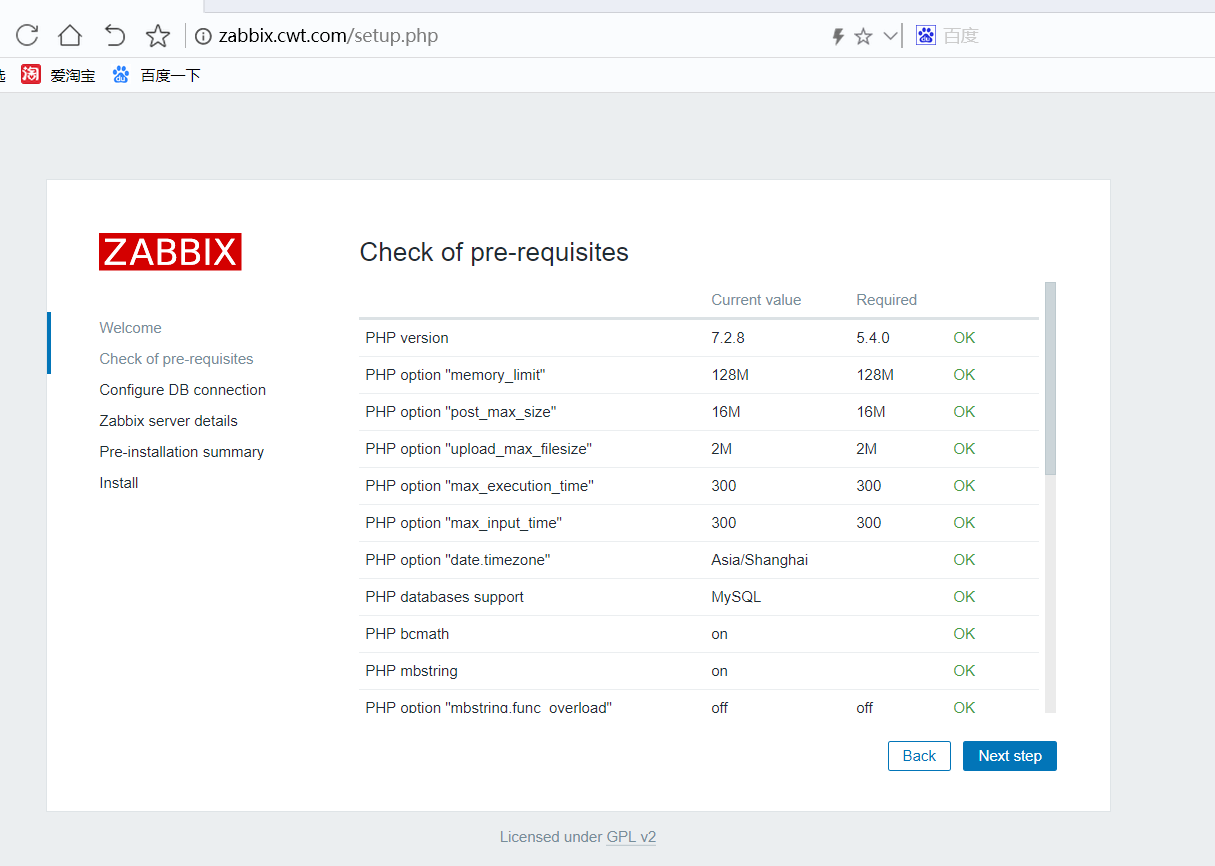This screenshot has height=866, width=1215.
Task: Click PHP option "max_execution_time" row label
Action: click(x=479, y=486)
